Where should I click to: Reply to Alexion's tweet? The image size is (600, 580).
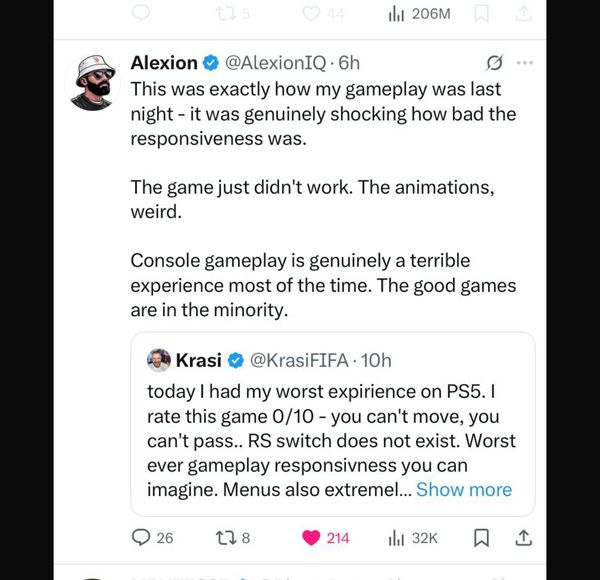coord(141,538)
